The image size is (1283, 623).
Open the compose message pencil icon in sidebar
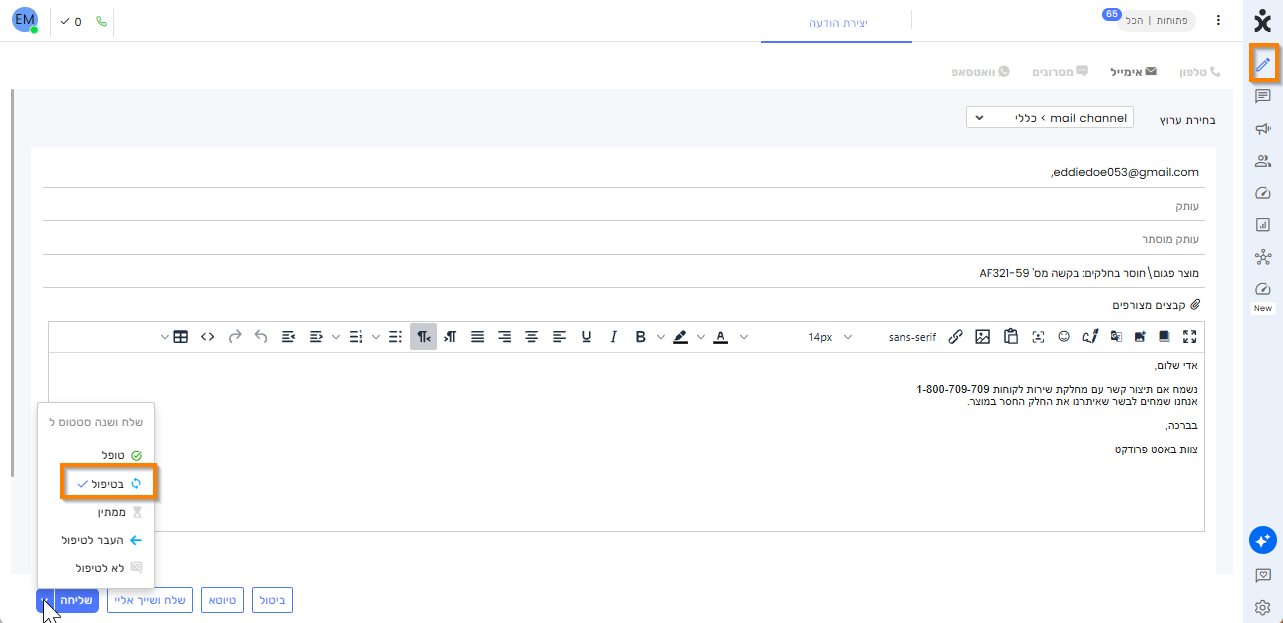pos(1263,64)
